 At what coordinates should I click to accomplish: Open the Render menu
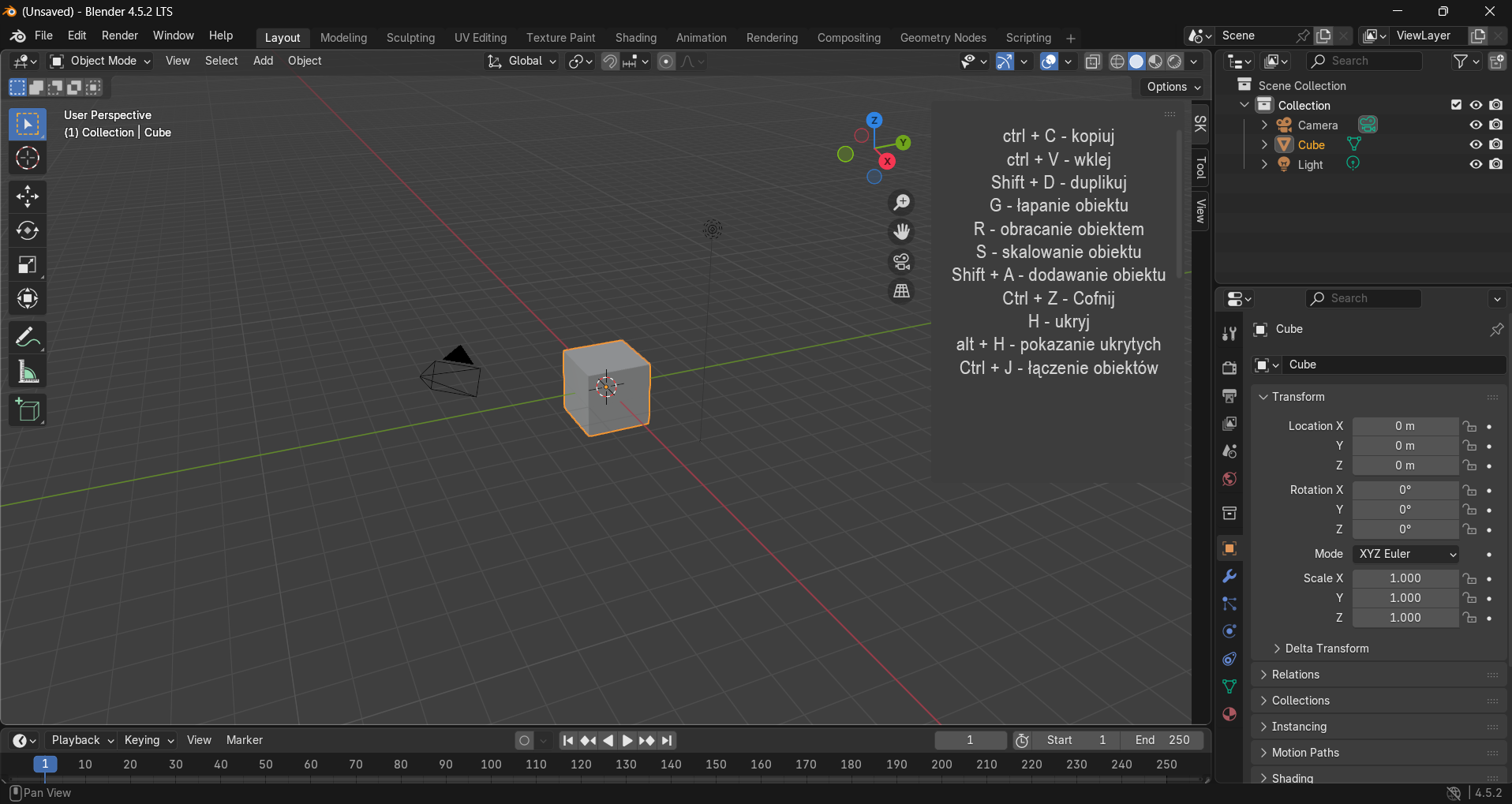point(120,36)
